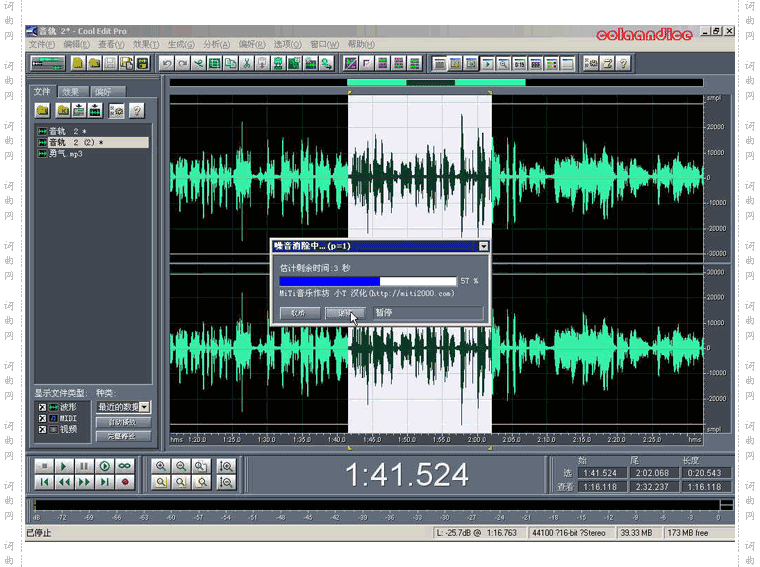Image resolution: width=760 pixels, height=567 pixels.
Task: Click the vertical zoom in icon
Action: pos(226,466)
